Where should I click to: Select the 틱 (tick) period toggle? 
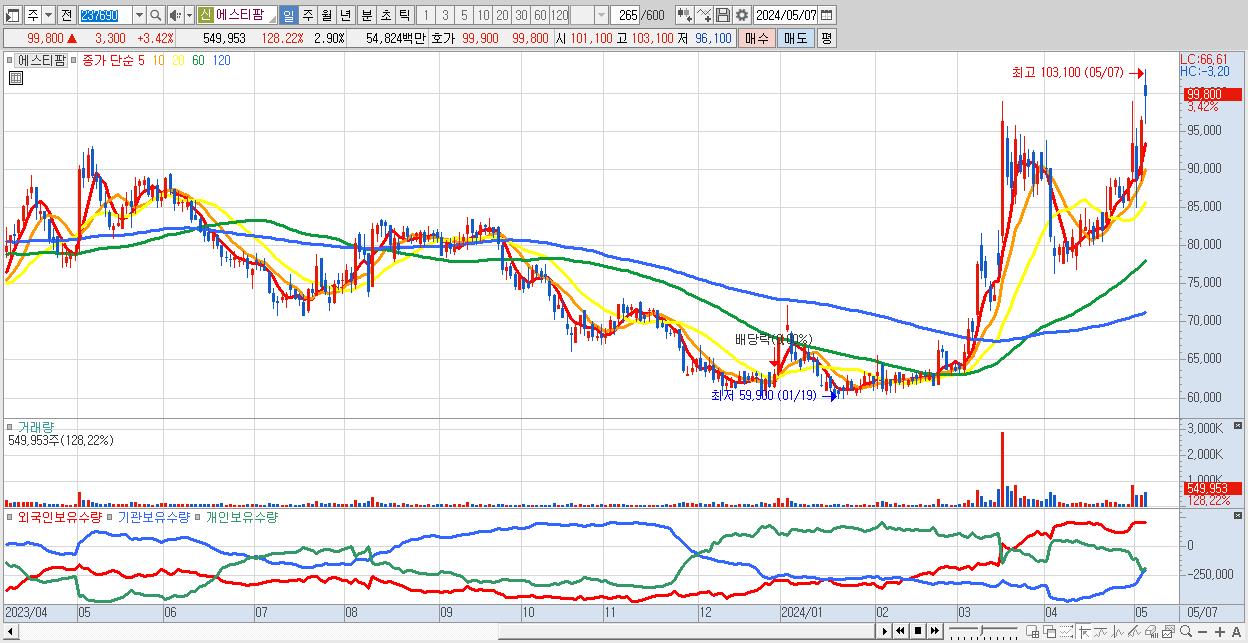click(404, 15)
